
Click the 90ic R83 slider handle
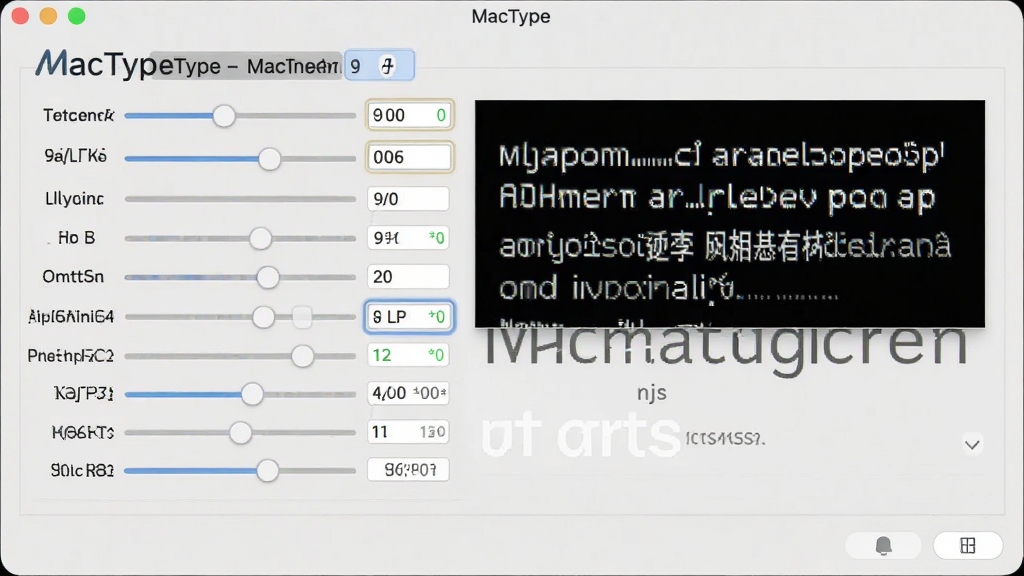click(267, 470)
